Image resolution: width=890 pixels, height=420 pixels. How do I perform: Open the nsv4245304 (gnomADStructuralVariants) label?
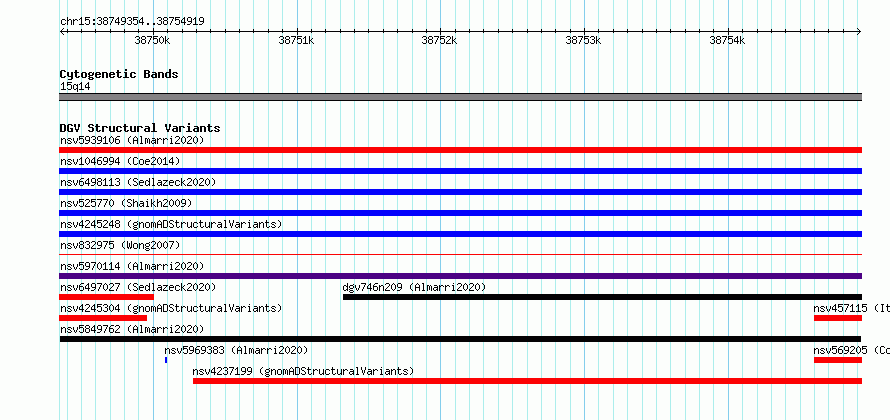click(x=171, y=308)
